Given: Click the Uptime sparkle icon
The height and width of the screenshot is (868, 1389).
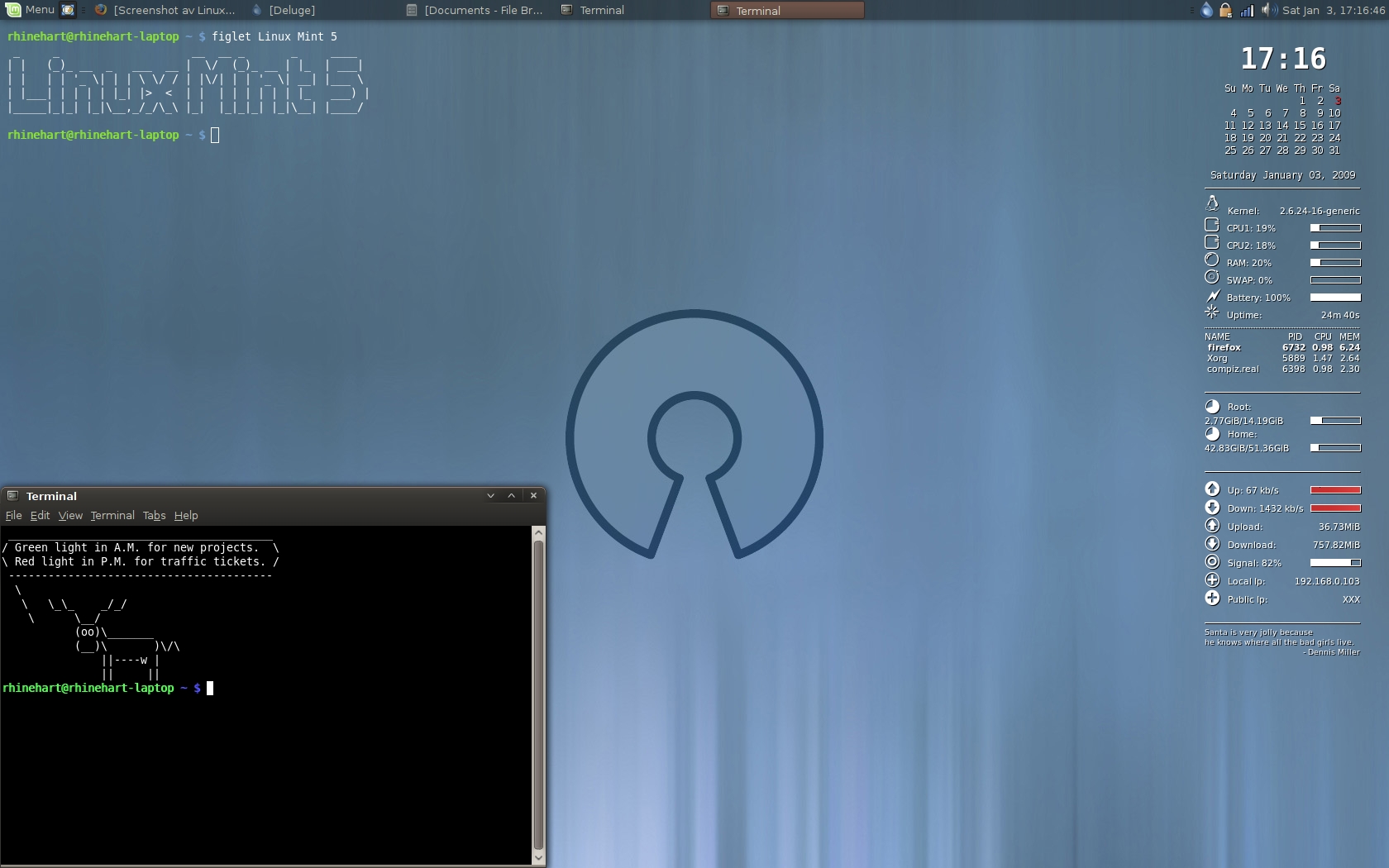Looking at the screenshot, I should tap(1212, 312).
